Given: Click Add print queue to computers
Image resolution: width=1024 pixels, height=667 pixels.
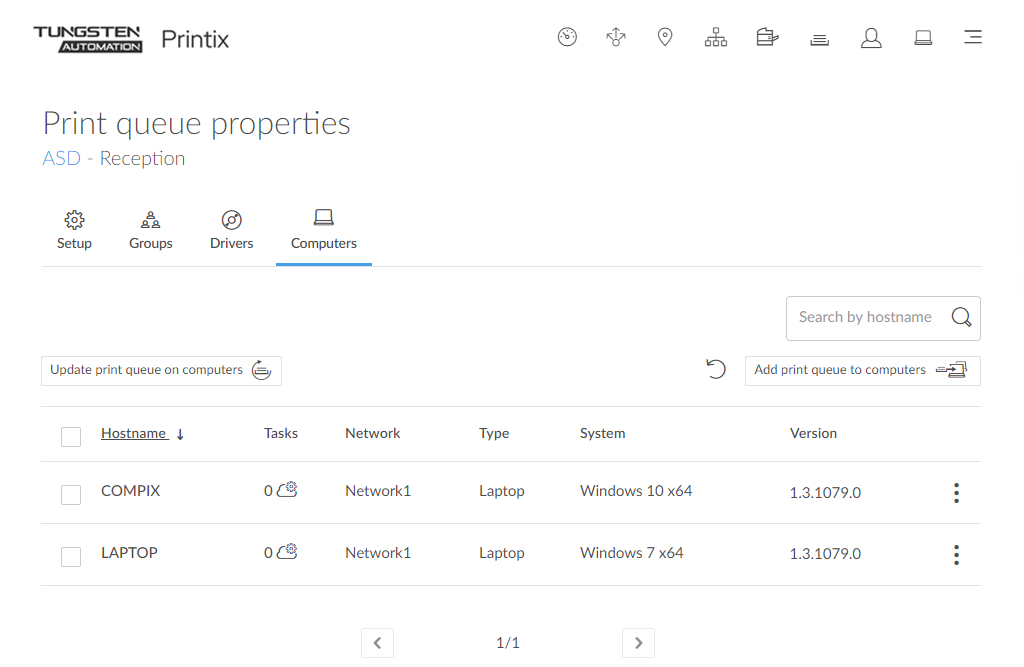Looking at the screenshot, I should [862, 370].
